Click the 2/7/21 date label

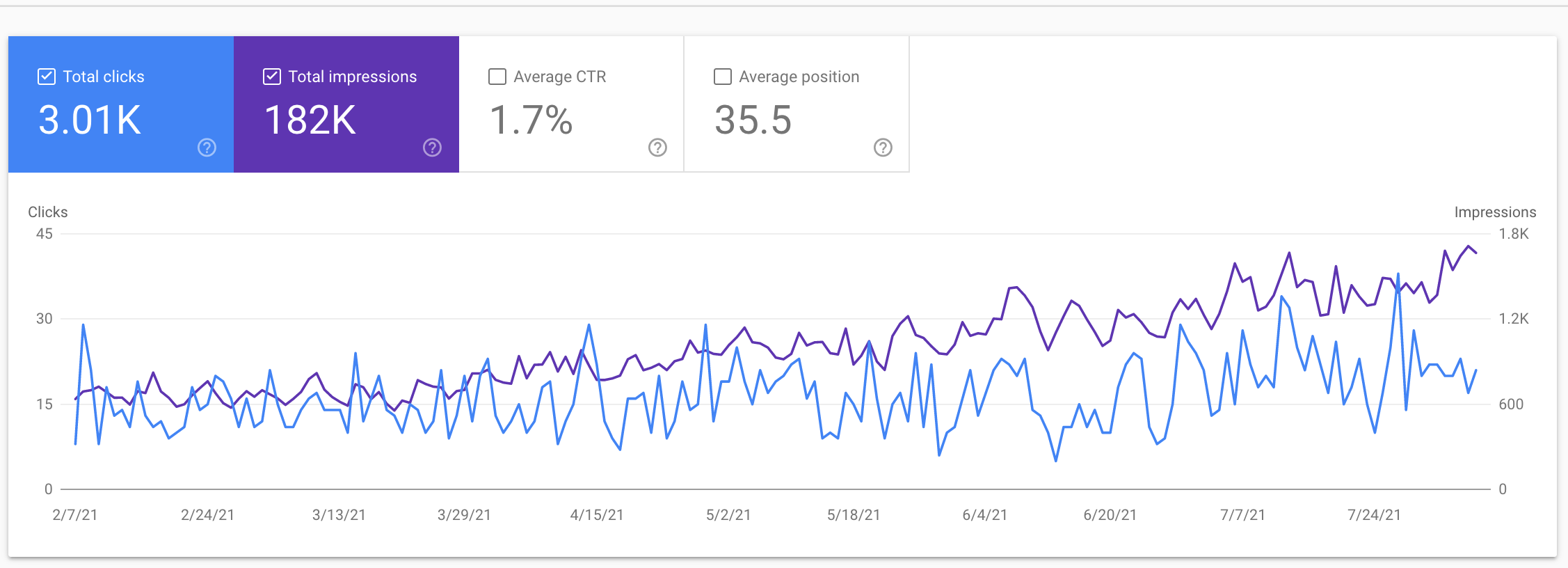75,515
